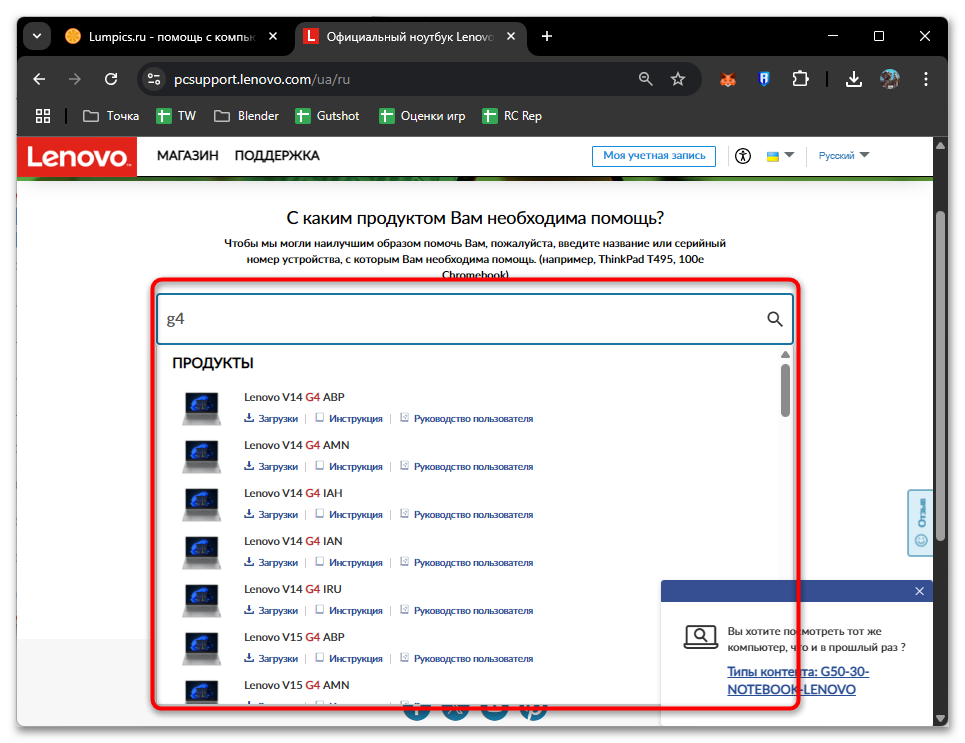Screen dimensions: 965x743
Task: Select Lenovo V14 G4 IAH result
Action: 293,493
